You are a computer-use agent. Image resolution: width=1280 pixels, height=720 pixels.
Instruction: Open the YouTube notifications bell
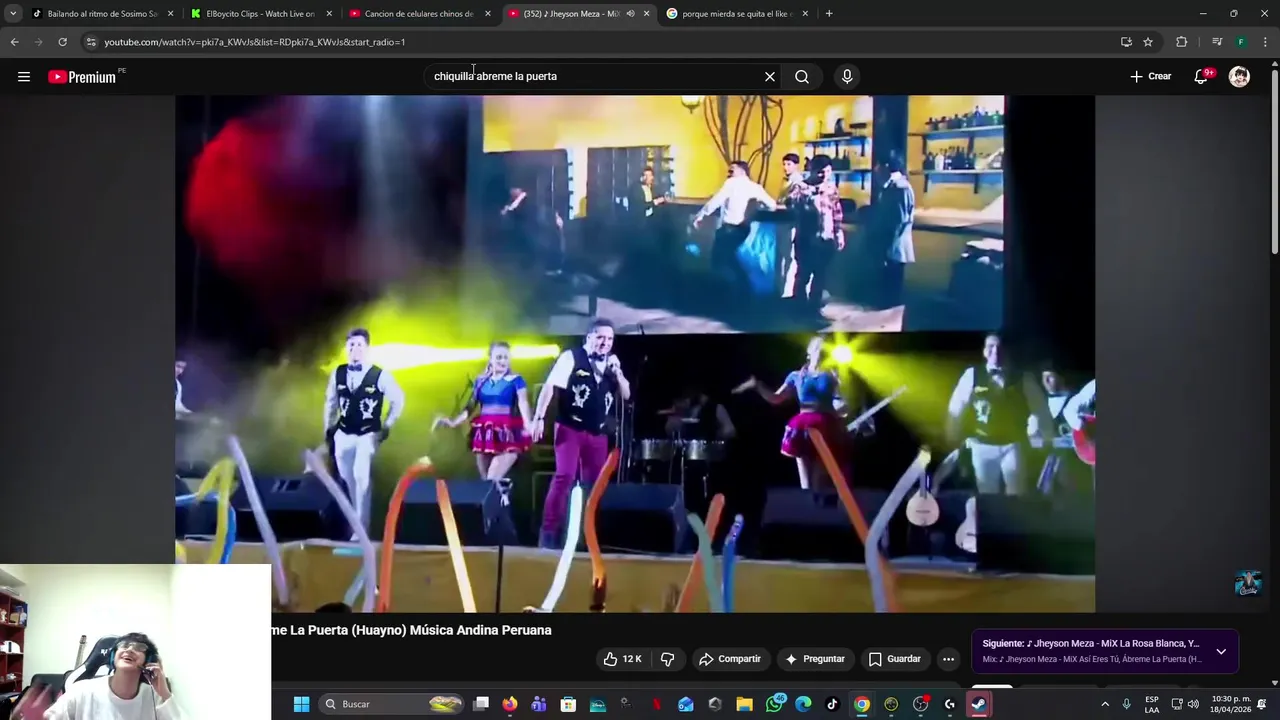click(x=1201, y=77)
